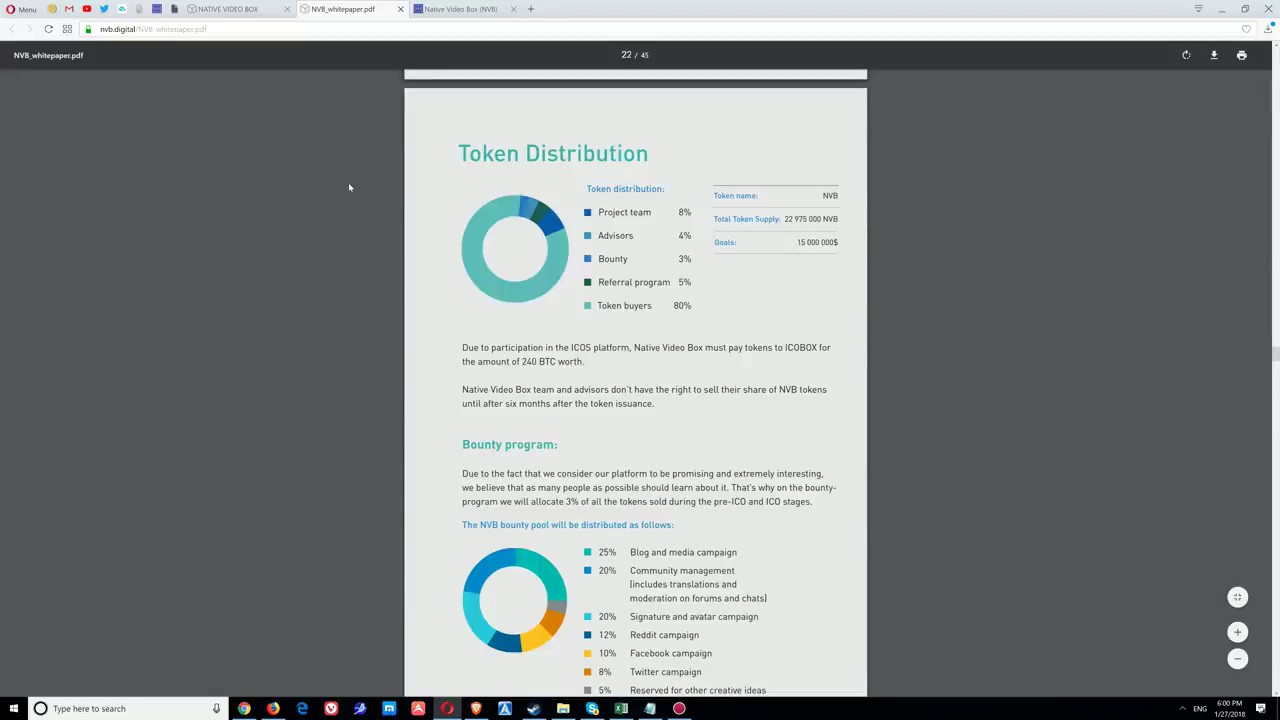Open Steam from taskbar
Image resolution: width=1280 pixels, height=720 pixels.
(x=534, y=708)
